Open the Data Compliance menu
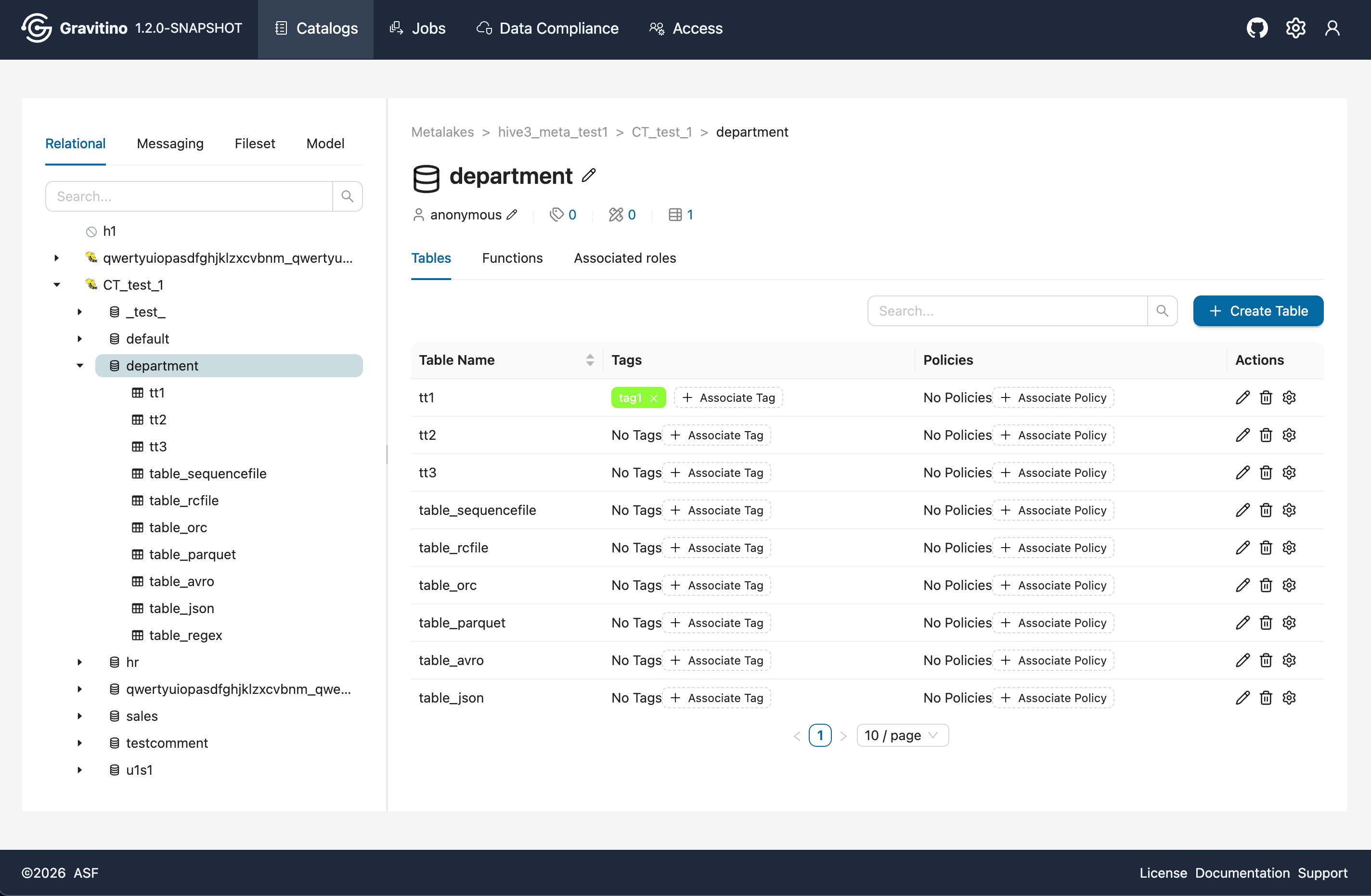Viewport: 1371px width, 896px height. 547,28
